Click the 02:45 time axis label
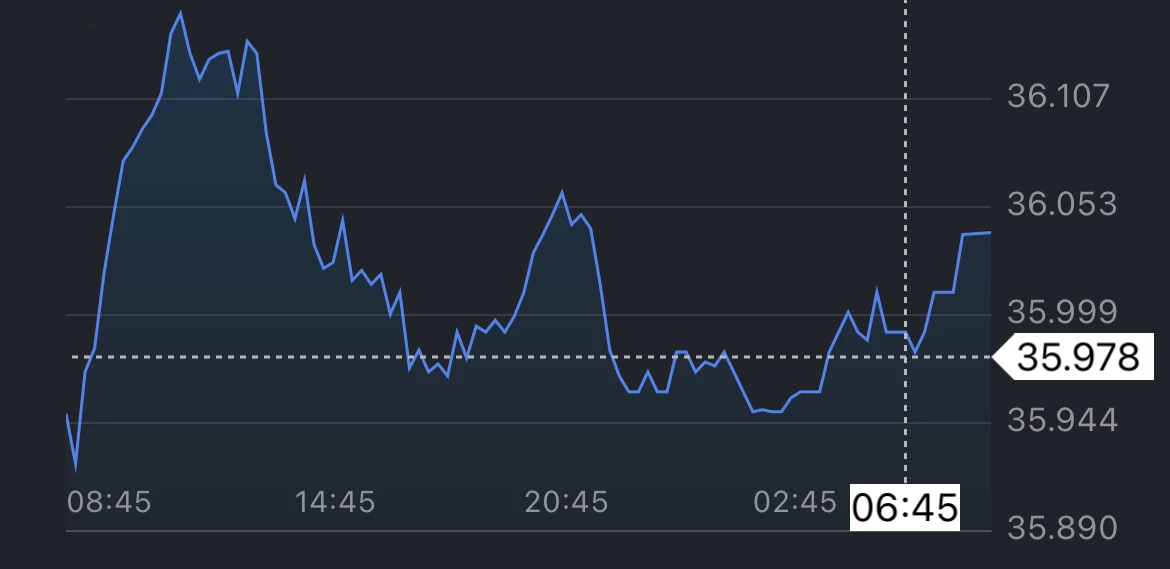The image size is (1170, 569). (794, 501)
